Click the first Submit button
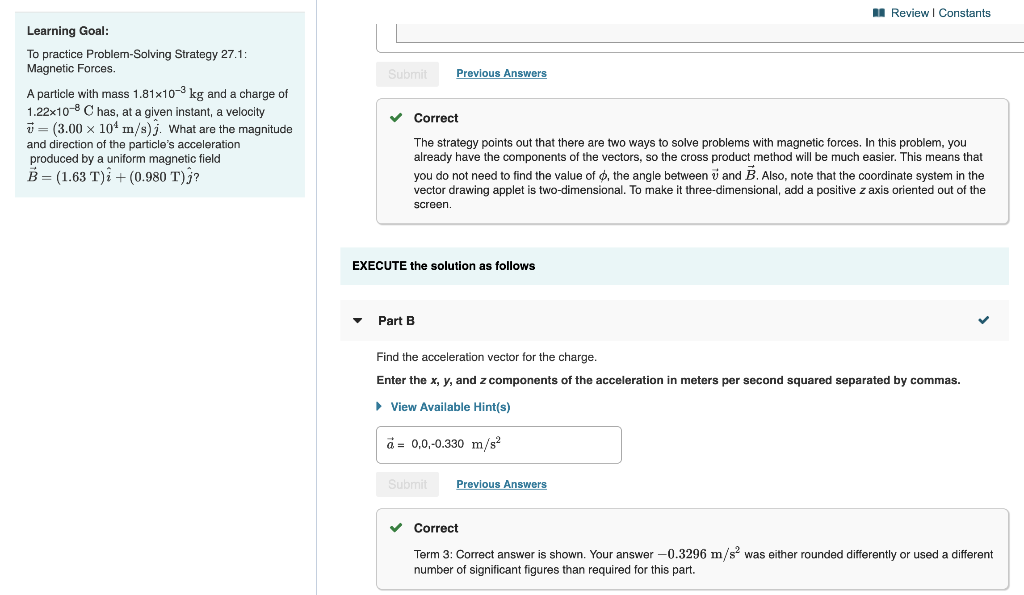Image resolution: width=1024 pixels, height=595 pixels. pyautogui.click(x=407, y=73)
